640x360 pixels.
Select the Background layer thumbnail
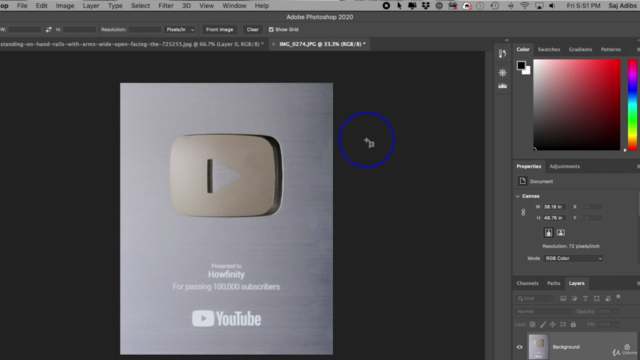538,347
